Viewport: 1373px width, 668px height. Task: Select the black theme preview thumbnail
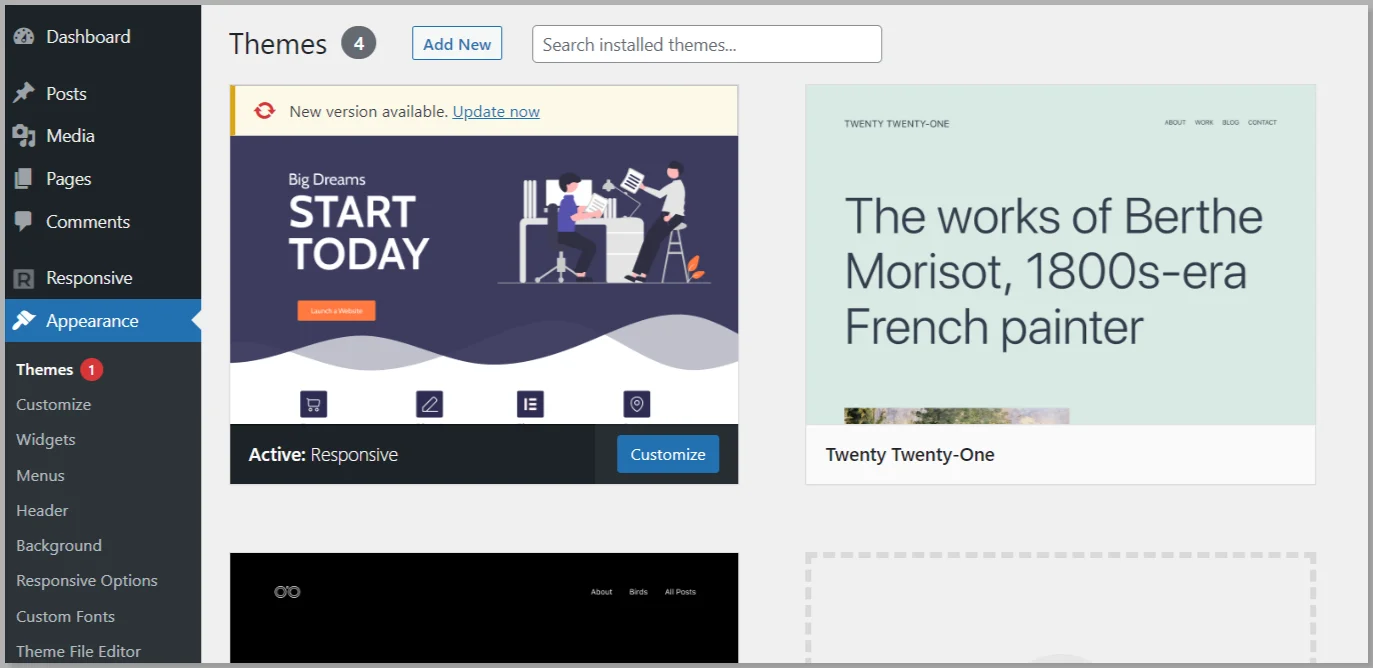[x=484, y=608]
